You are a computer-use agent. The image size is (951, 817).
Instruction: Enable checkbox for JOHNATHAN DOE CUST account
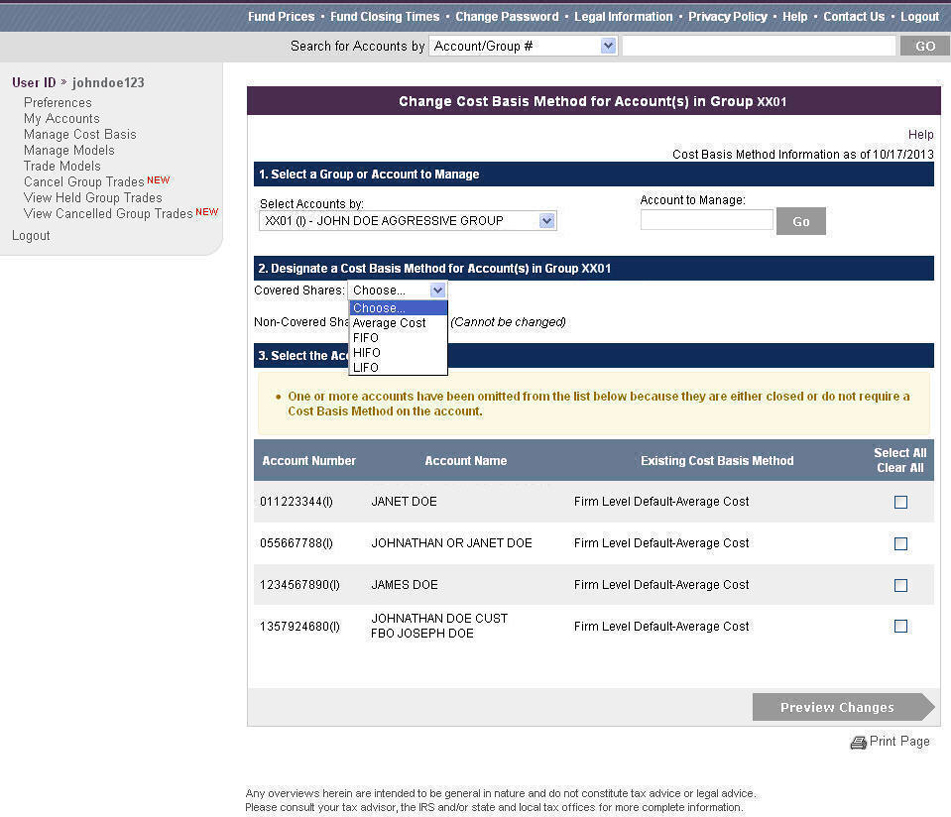tap(900, 626)
